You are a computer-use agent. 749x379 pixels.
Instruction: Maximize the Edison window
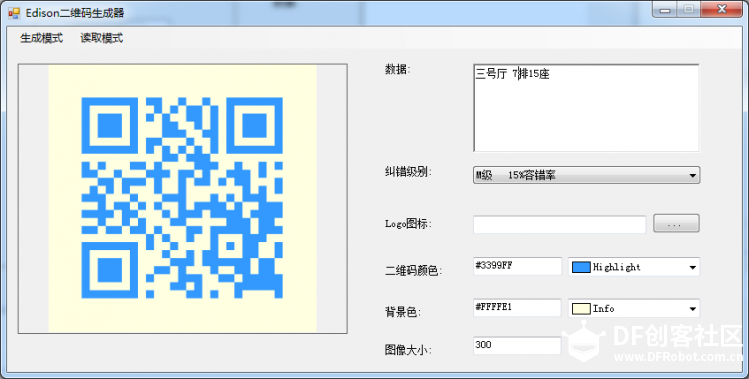(689, 10)
